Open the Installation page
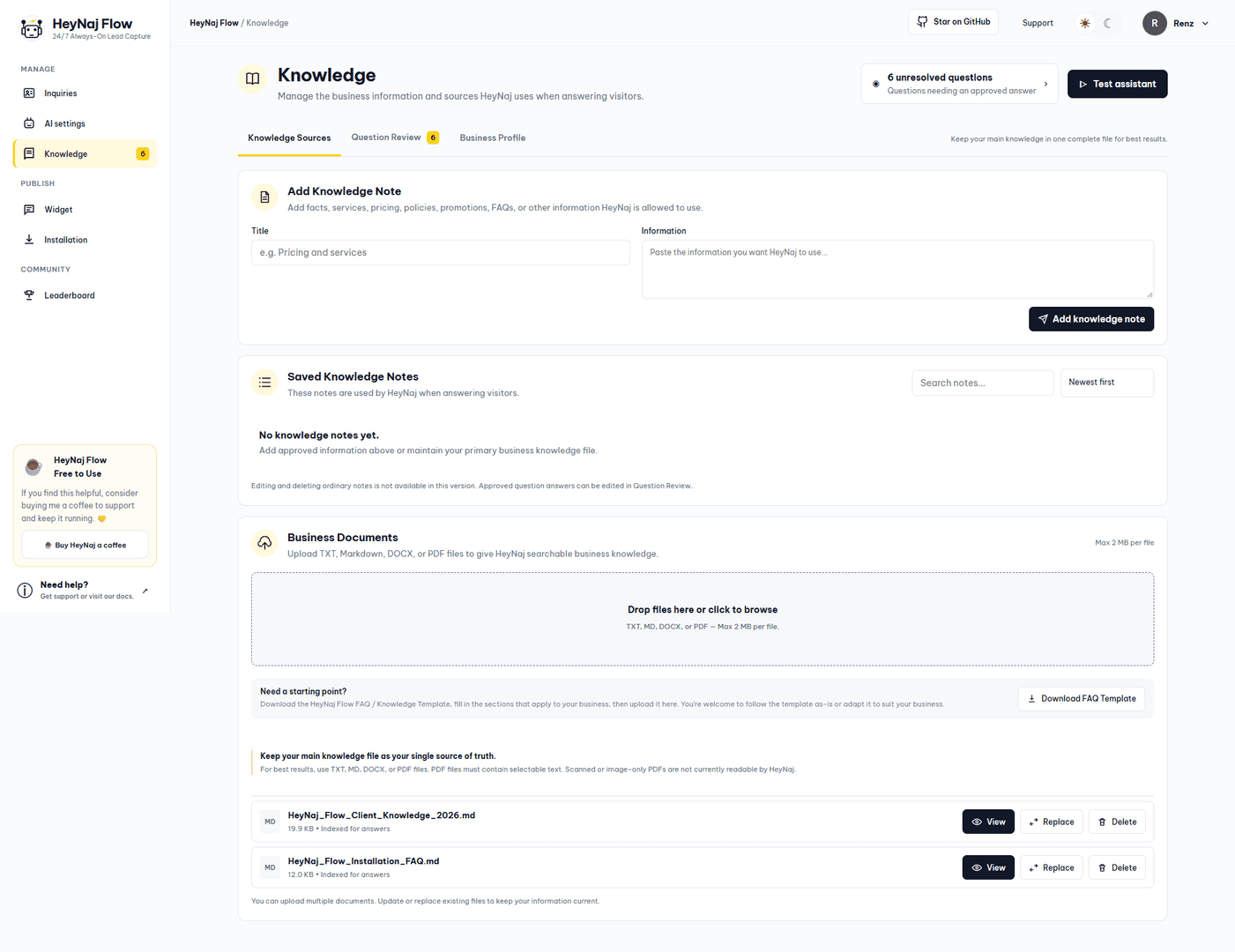 click(85, 240)
